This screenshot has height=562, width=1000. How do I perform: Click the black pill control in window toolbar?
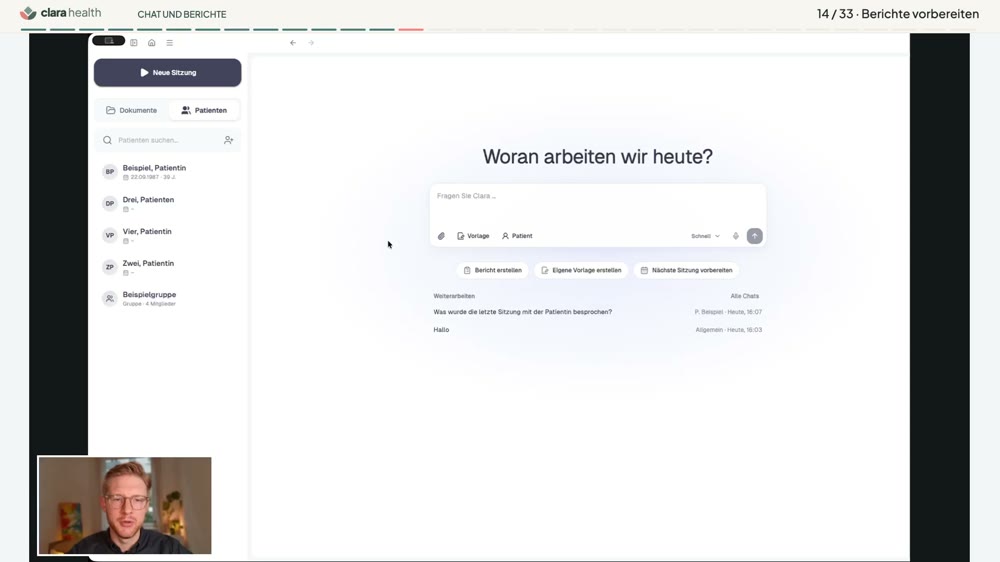[x=108, y=41]
